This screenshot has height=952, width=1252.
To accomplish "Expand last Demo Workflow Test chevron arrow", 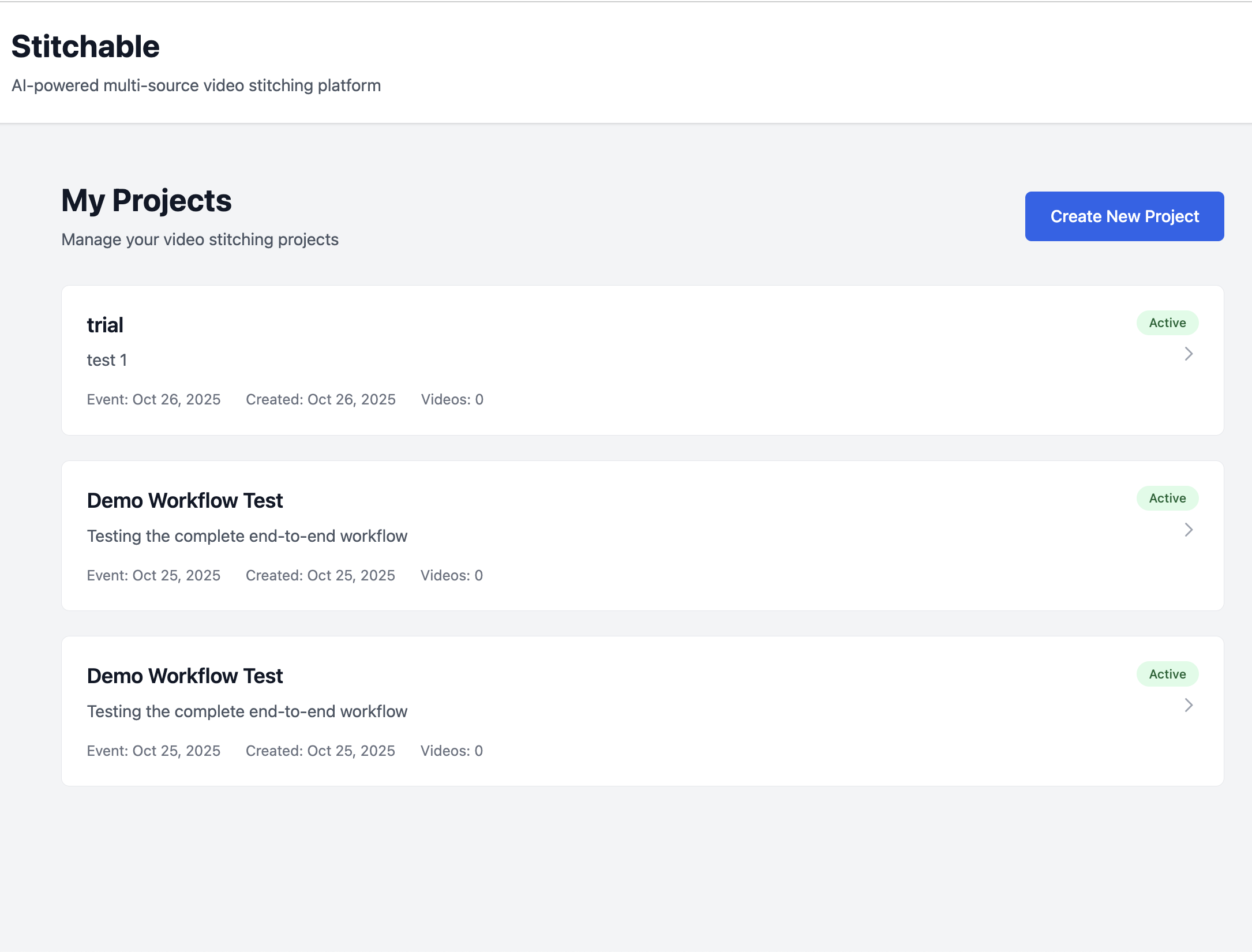I will [x=1188, y=705].
